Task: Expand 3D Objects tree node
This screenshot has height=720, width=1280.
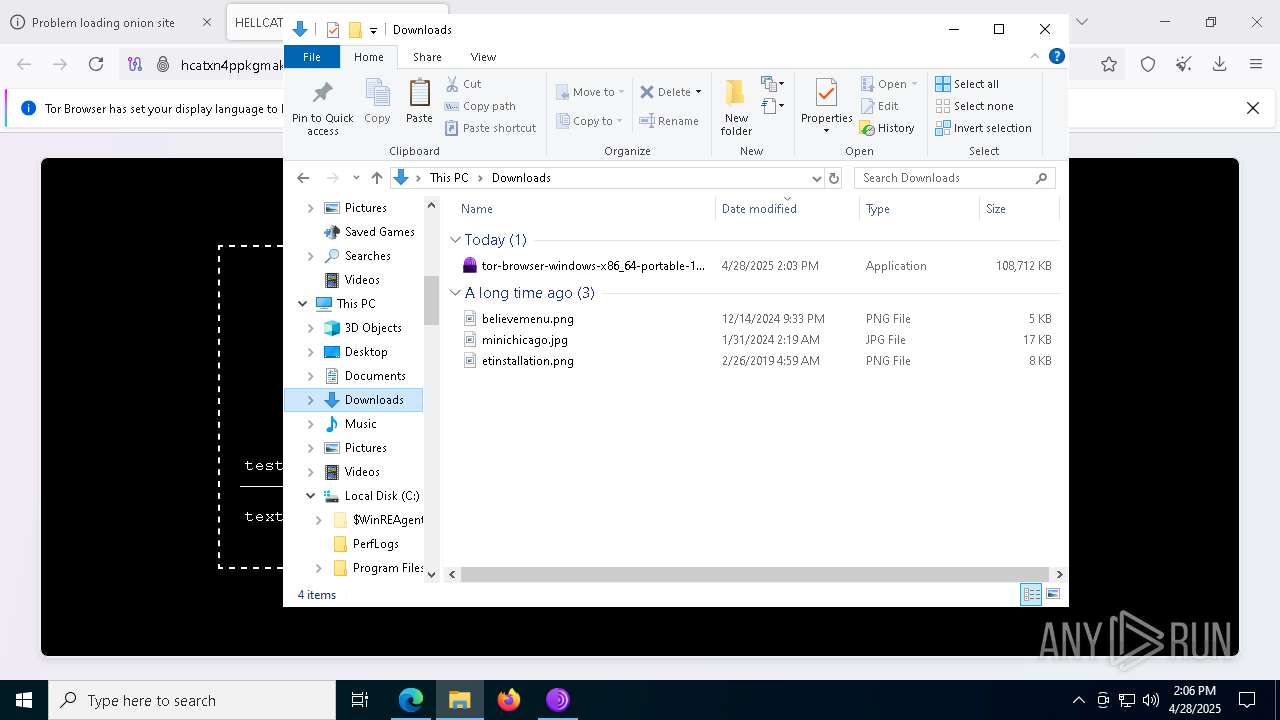Action: coord(311,328)
